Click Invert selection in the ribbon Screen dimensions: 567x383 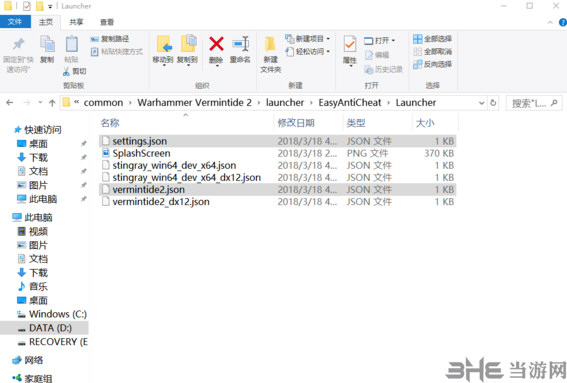(432, 64)
